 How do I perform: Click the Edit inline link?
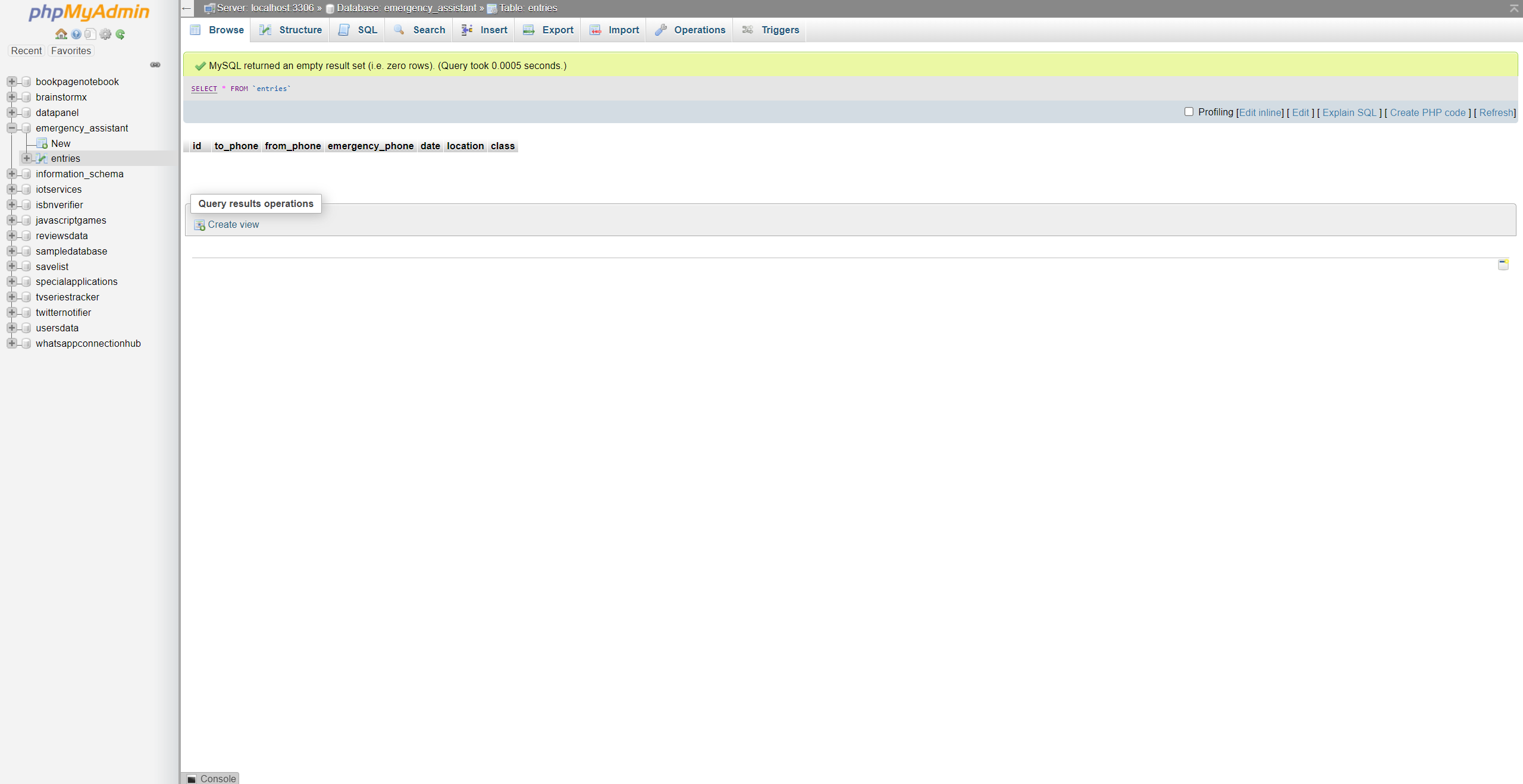pos(1259,112)
